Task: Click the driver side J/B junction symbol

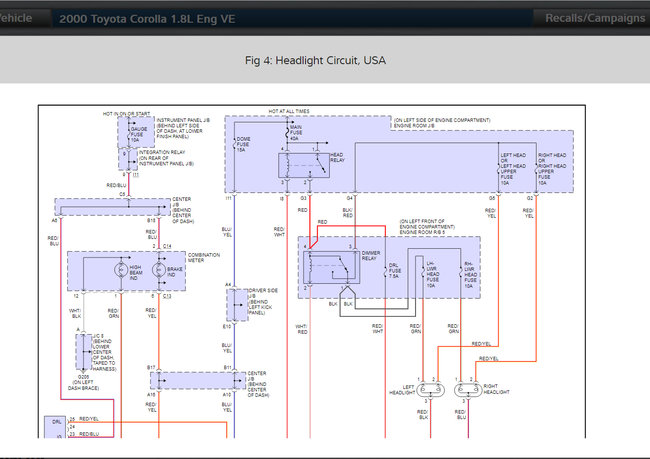Action: tap(237, 305)
